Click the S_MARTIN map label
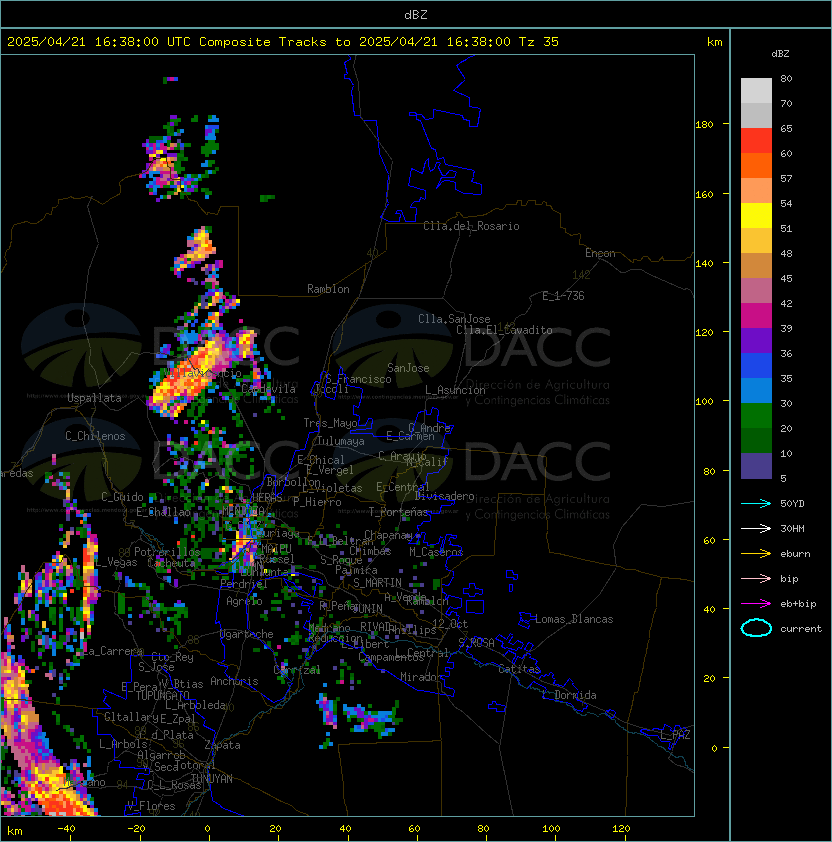Screen dimensions: 832x842 [378, 583]
